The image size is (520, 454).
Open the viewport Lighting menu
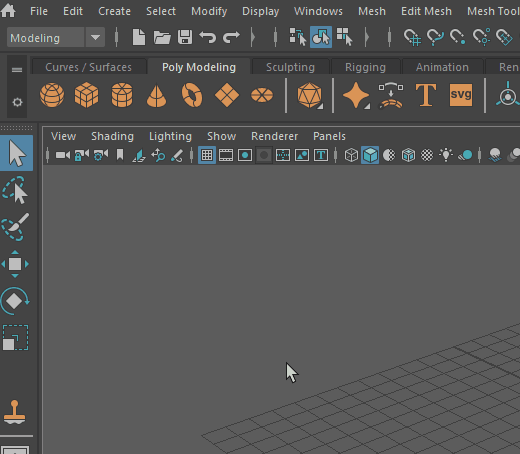[170, 136]
